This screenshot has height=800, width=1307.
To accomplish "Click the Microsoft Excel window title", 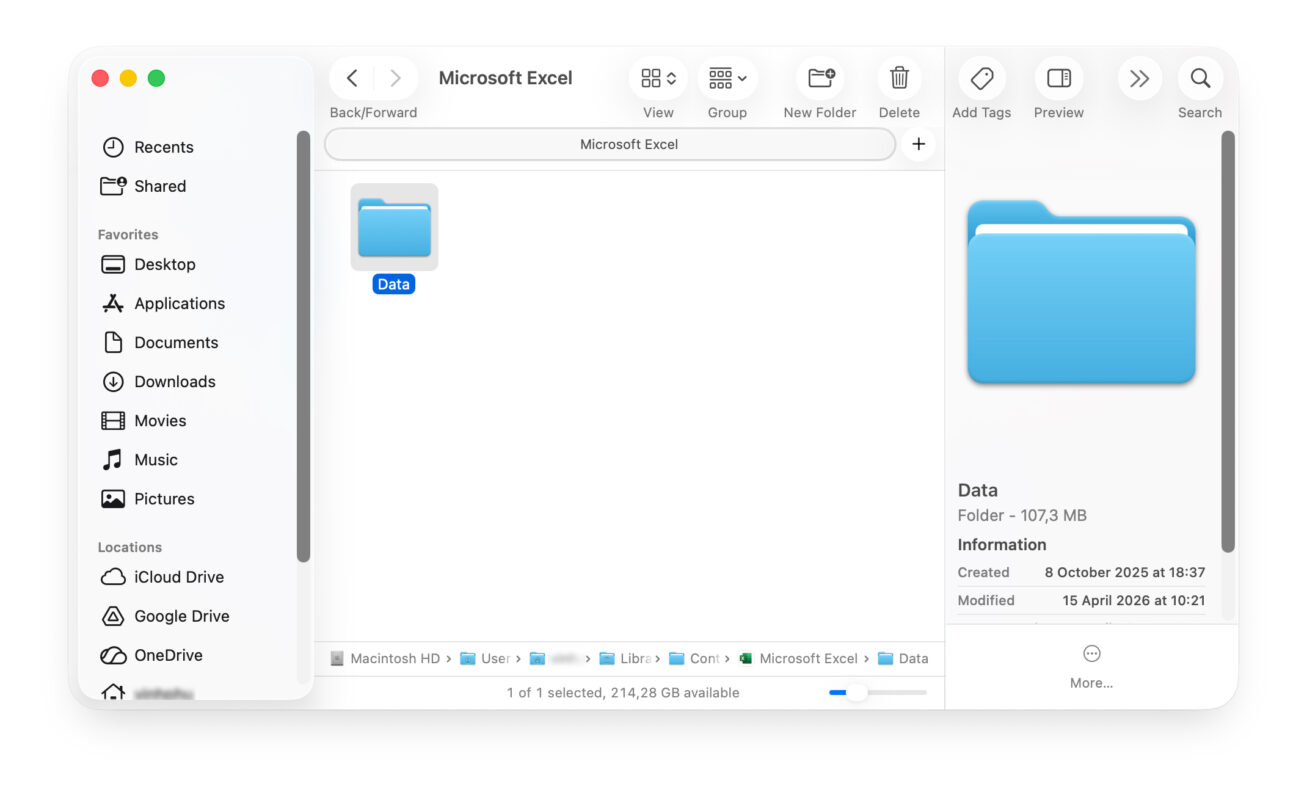I will point(506,78).
